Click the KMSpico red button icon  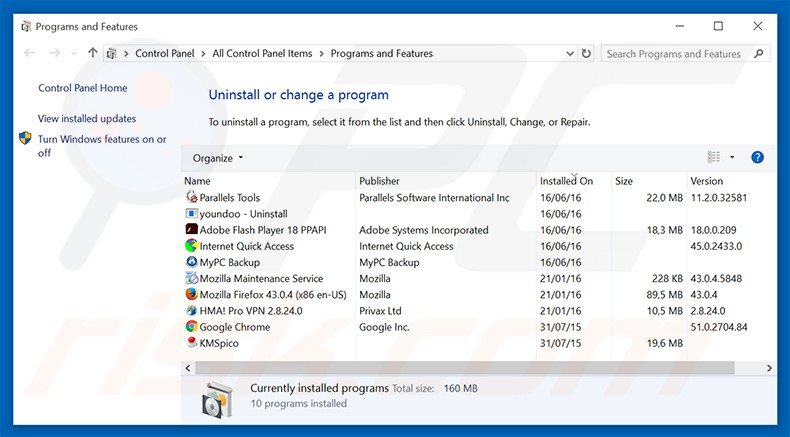(x=191, y=342)
